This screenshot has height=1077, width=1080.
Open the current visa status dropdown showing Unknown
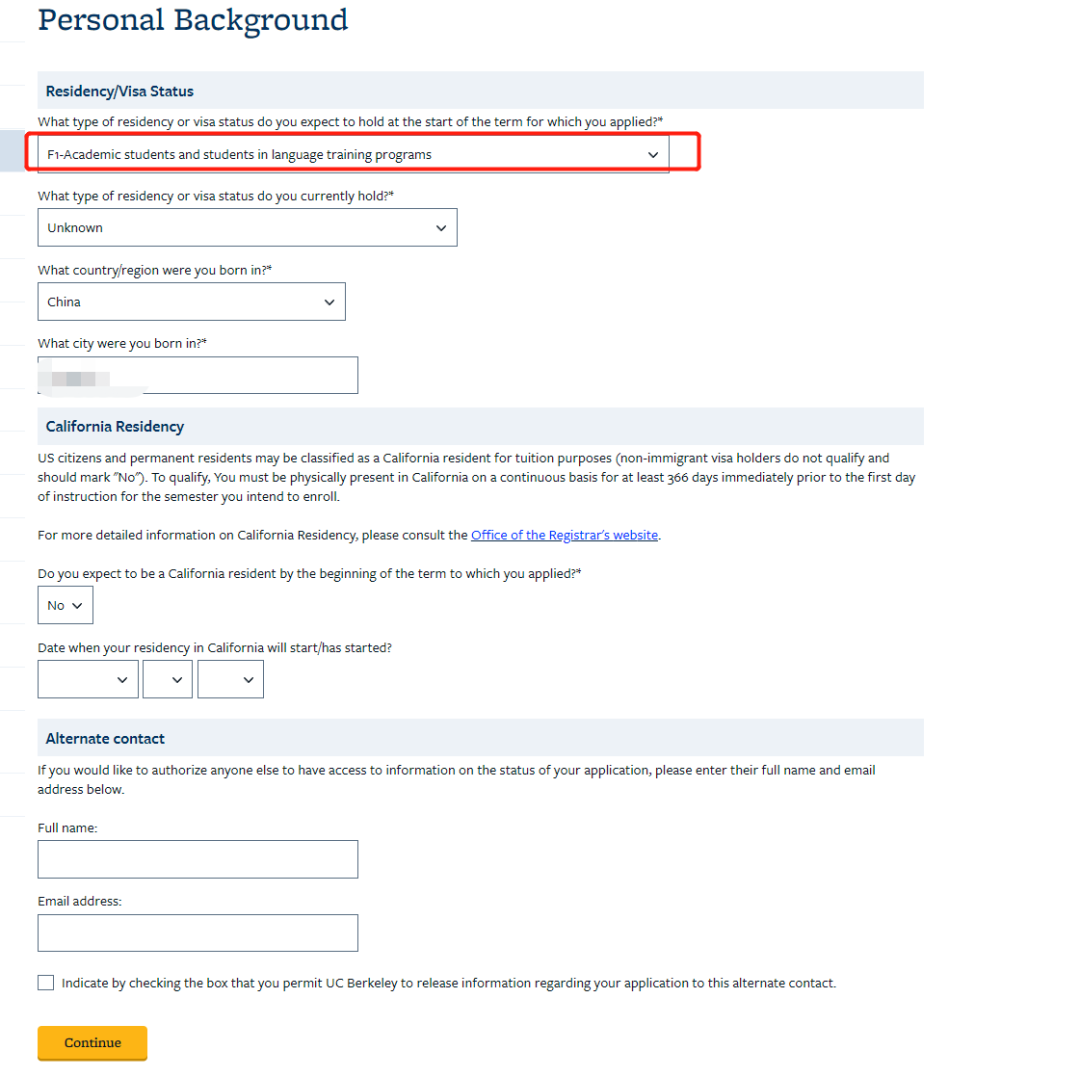coord(247,228)
